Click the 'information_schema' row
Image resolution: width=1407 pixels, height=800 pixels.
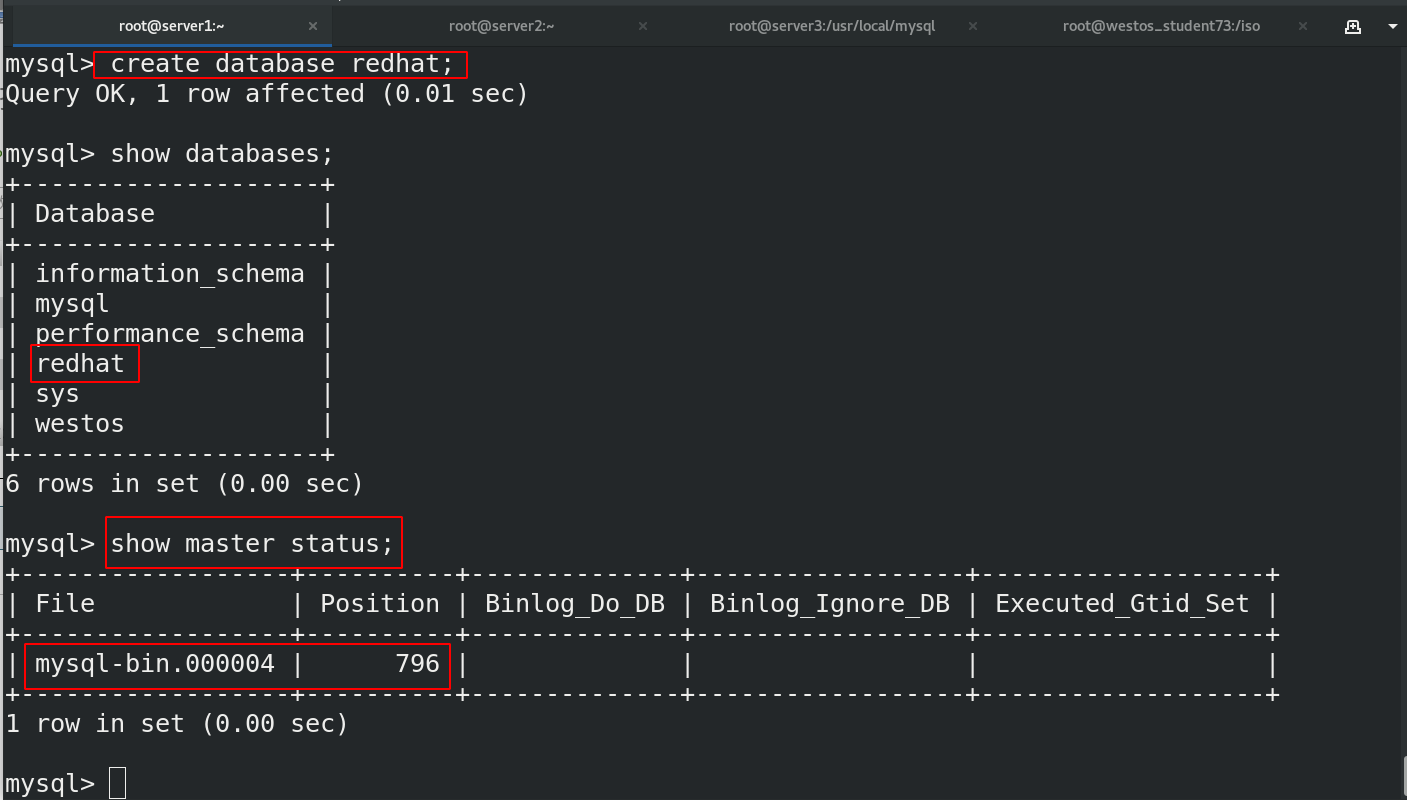click(169, 274)
